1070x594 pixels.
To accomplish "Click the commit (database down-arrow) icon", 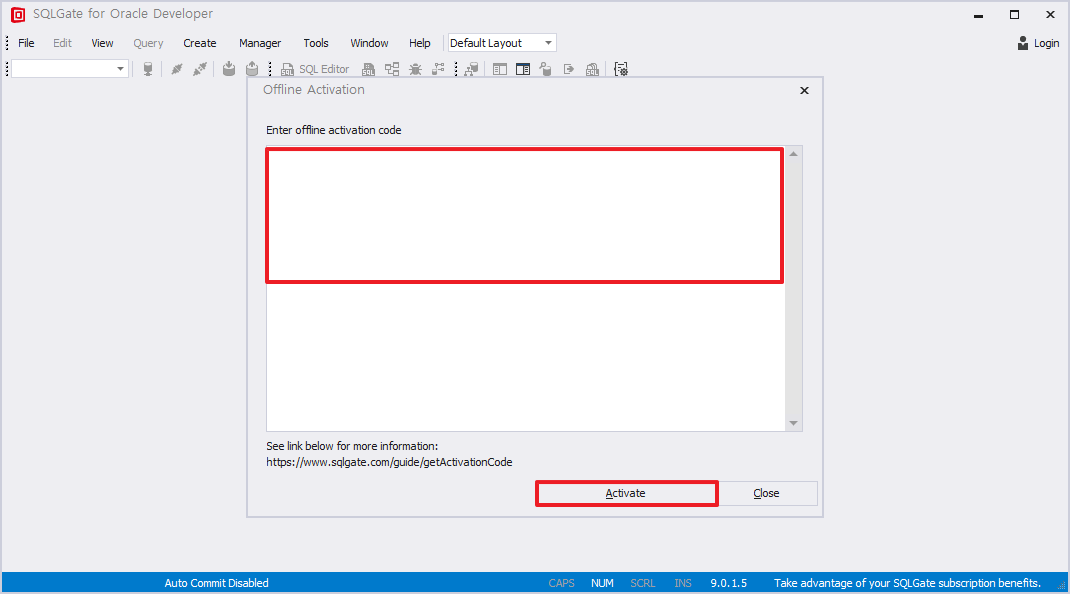I will click(x=229, y=69).
